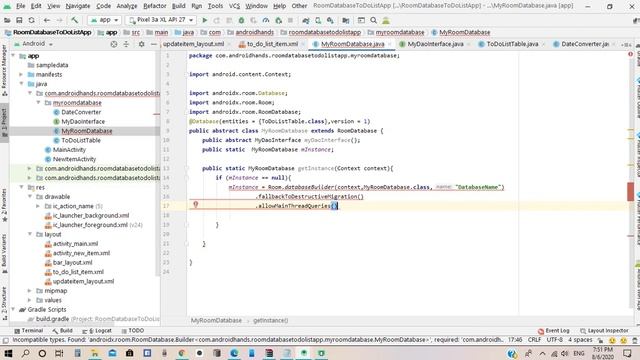This screenshot has height=360, width=640.
Task: Open Task View on the taskbar
Action: coord(59,353)
